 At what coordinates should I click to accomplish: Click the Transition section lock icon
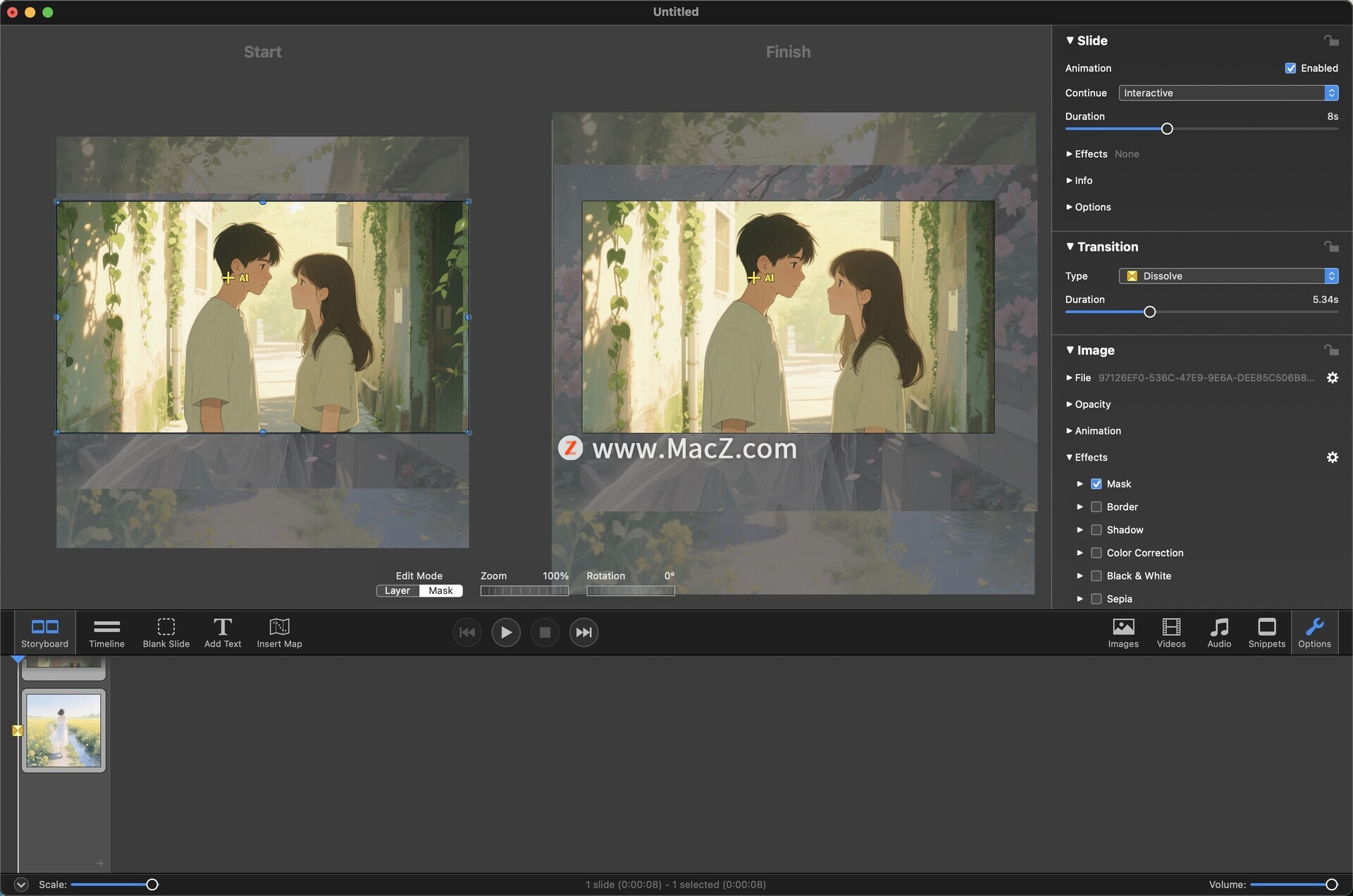tap(1330, 246)
